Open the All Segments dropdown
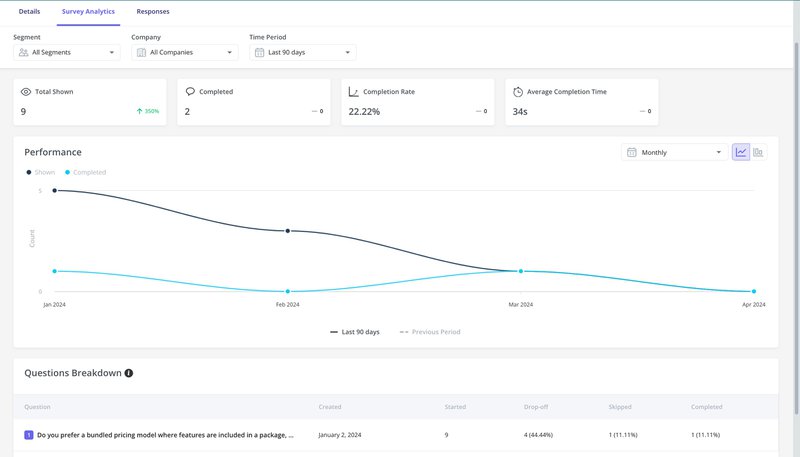800x457 pixels. tap(68, 52)
